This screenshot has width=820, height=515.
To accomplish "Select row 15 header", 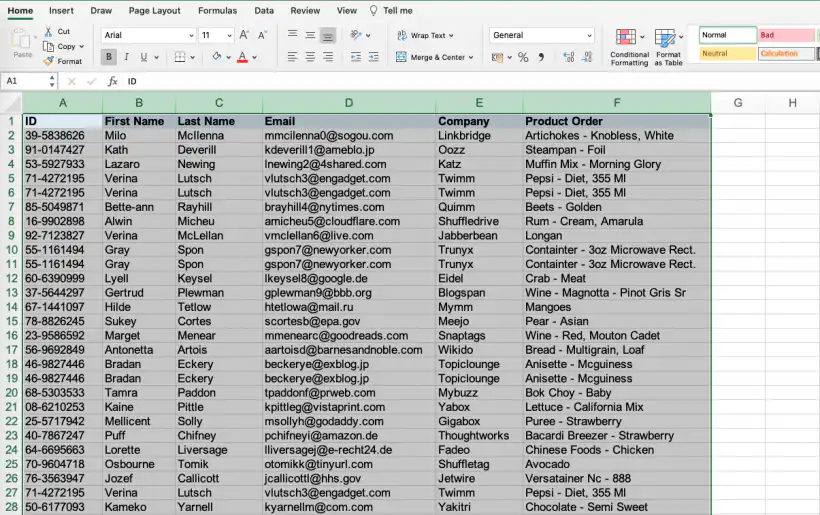I will pos(12,321).
